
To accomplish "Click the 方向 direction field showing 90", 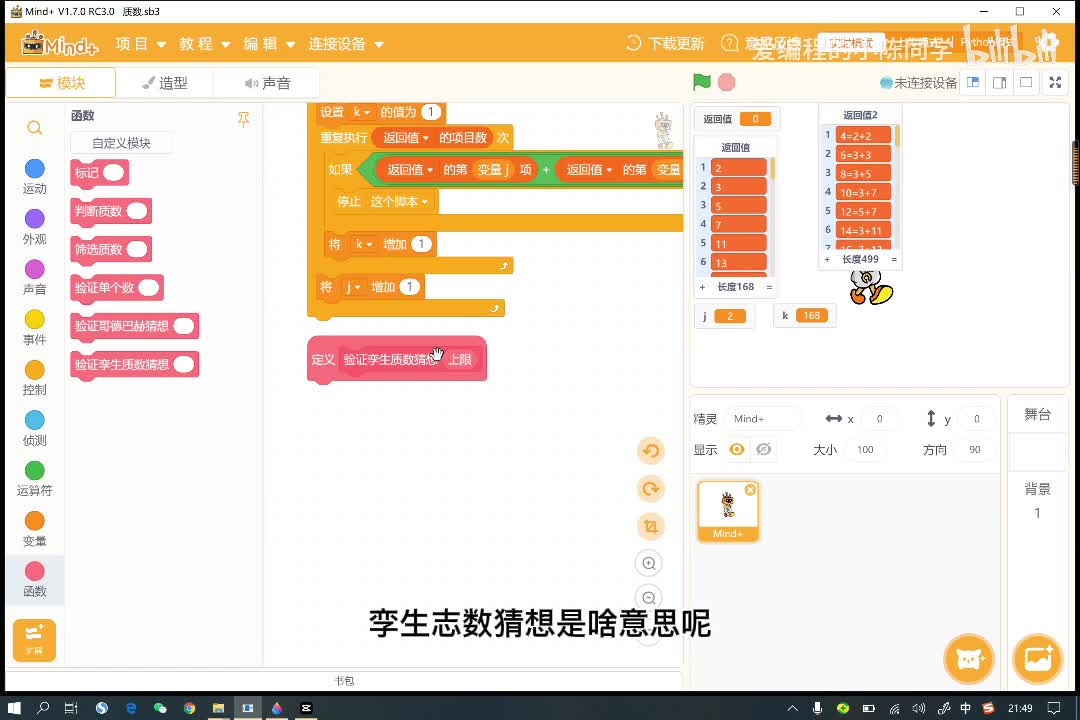I will coord(975,449).
